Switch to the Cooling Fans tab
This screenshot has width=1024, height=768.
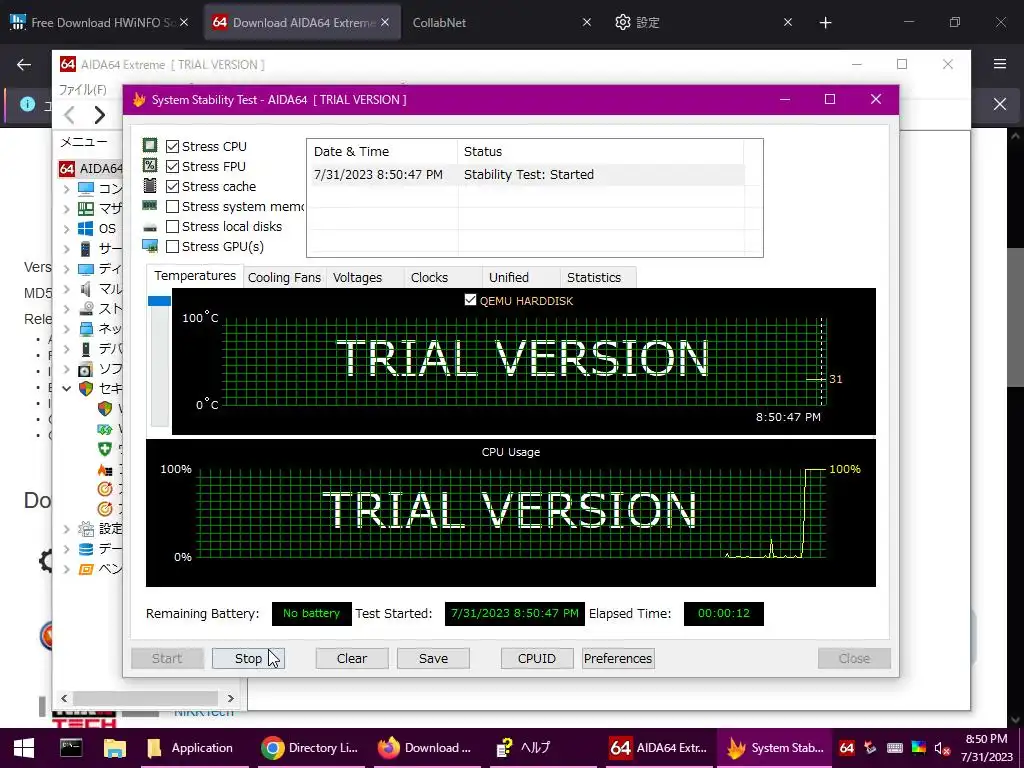pos(284,278)
